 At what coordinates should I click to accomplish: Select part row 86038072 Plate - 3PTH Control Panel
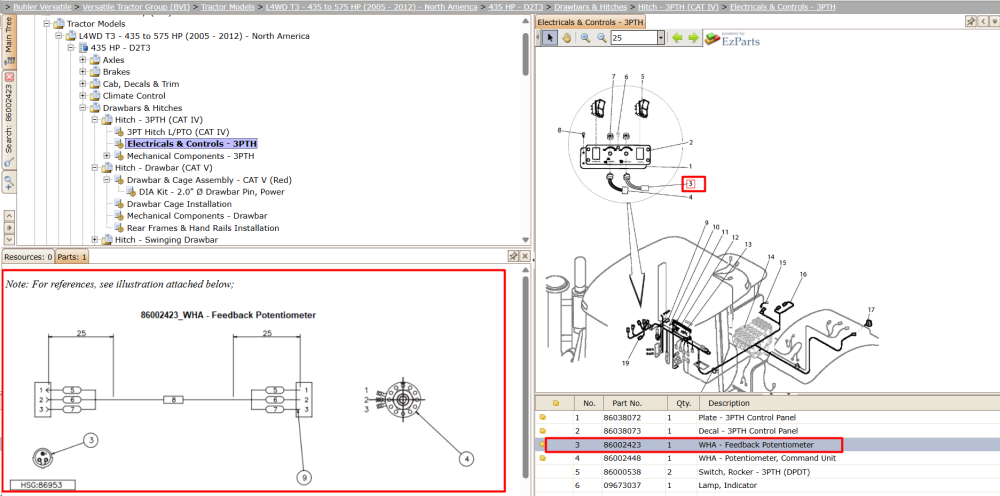tap(768, 417)
